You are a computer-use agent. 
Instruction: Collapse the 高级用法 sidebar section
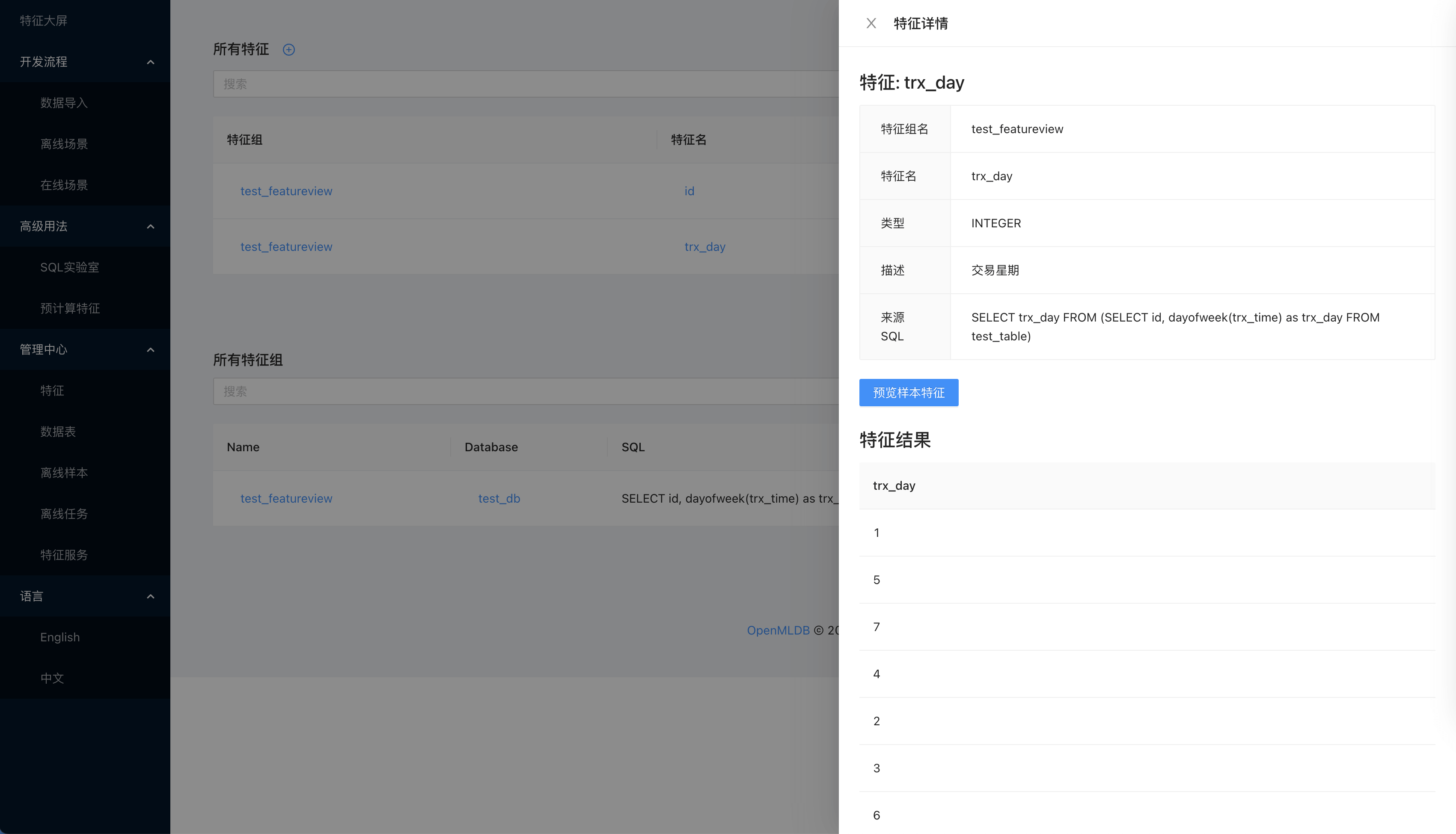point(151,226)
